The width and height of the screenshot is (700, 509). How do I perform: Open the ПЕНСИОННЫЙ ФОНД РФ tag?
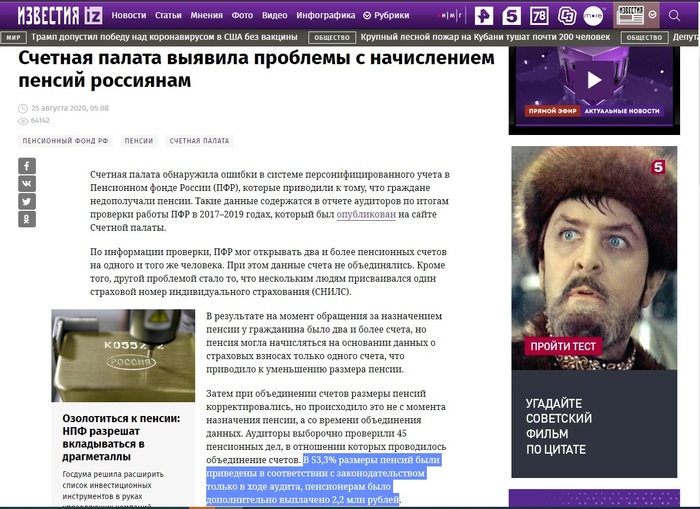[x=65, y=141]
